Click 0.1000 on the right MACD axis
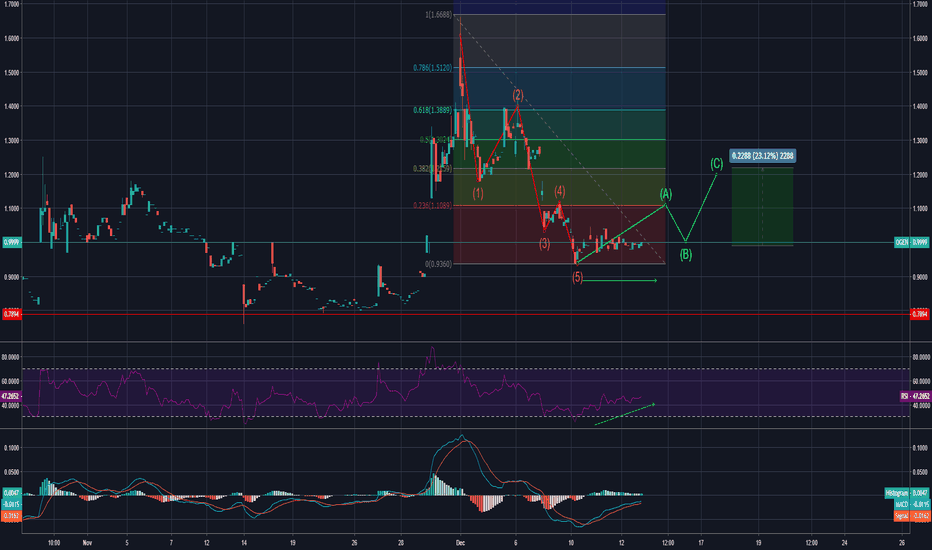Image resolution: width=932 pixels, height=550 pixels. (x=920, y=448)
